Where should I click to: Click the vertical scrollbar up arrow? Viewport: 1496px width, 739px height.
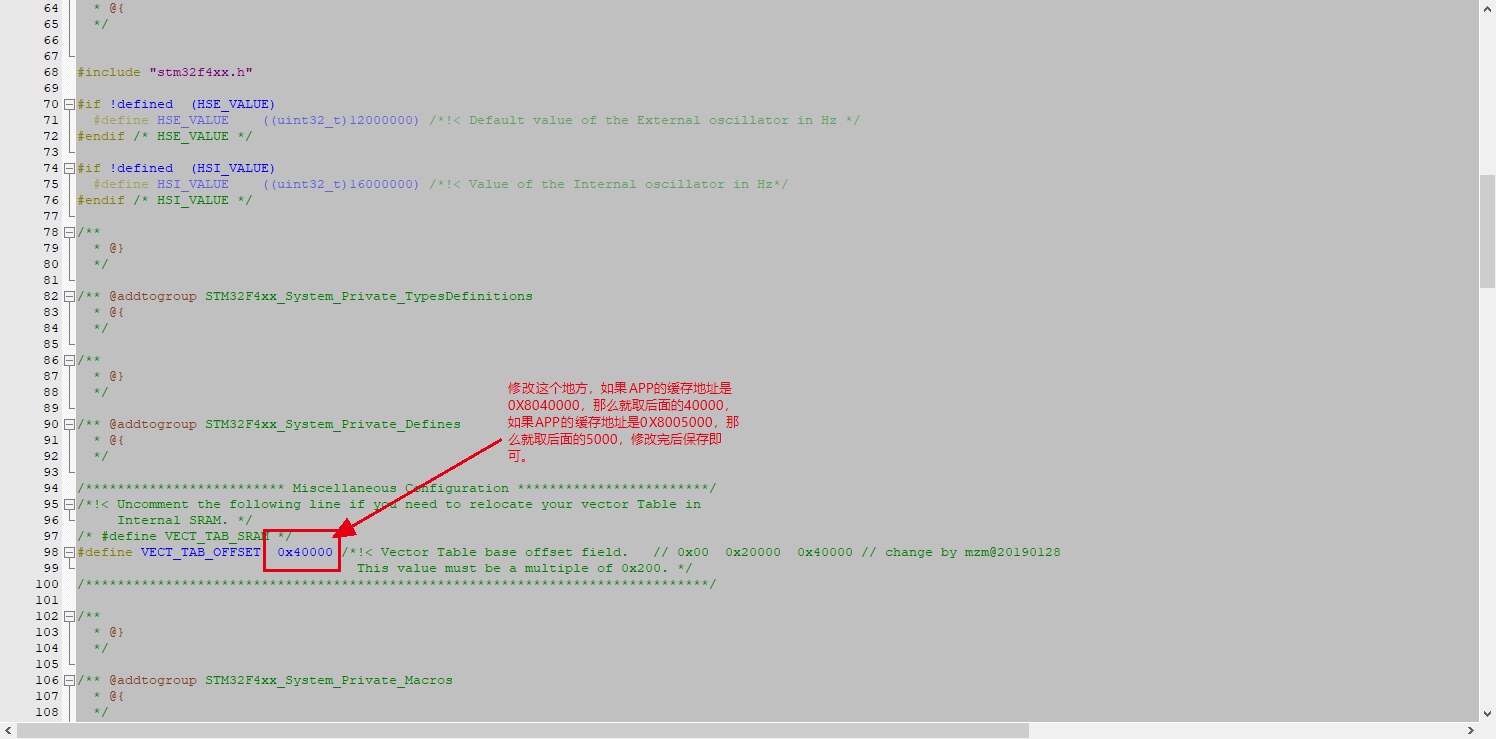(1487, 8)
